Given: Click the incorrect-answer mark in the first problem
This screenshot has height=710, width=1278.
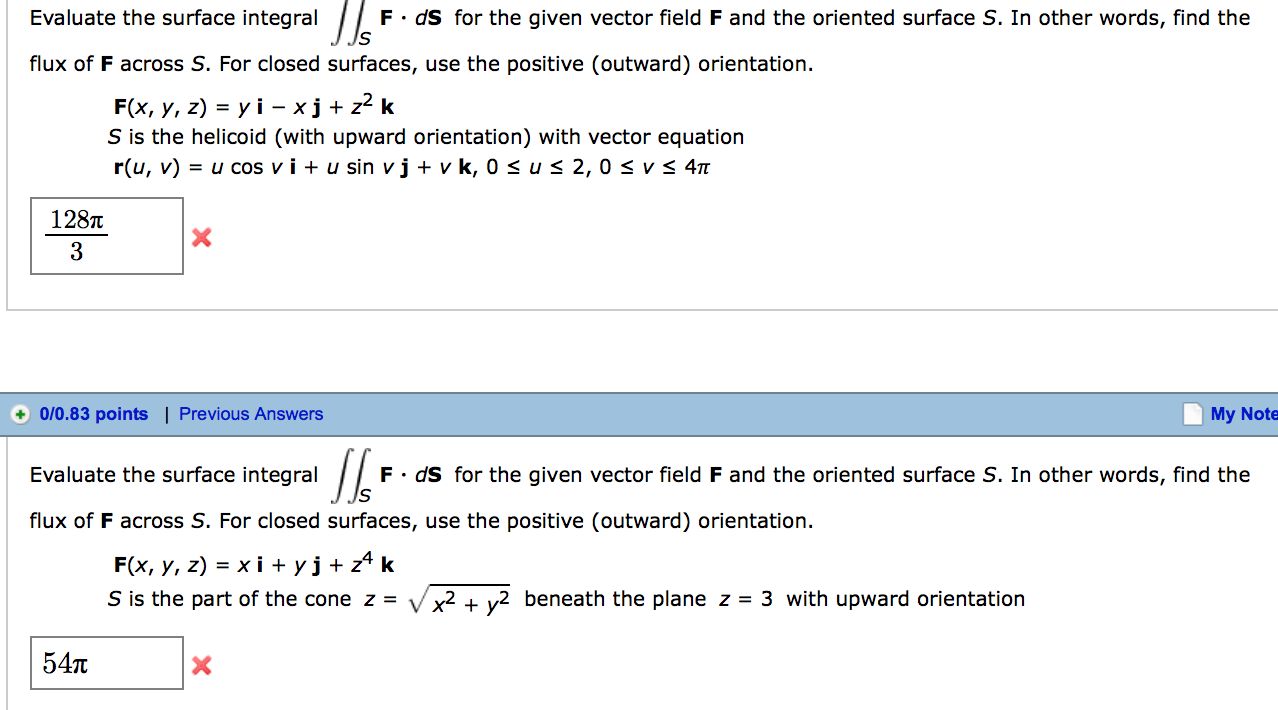Looking at the screenshot, I should 201,237.
